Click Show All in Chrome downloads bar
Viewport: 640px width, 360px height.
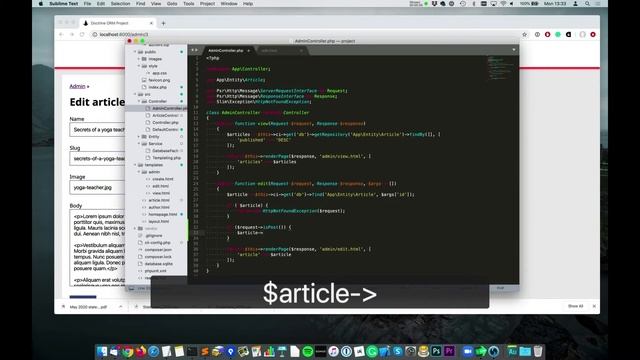pos(576,306)
